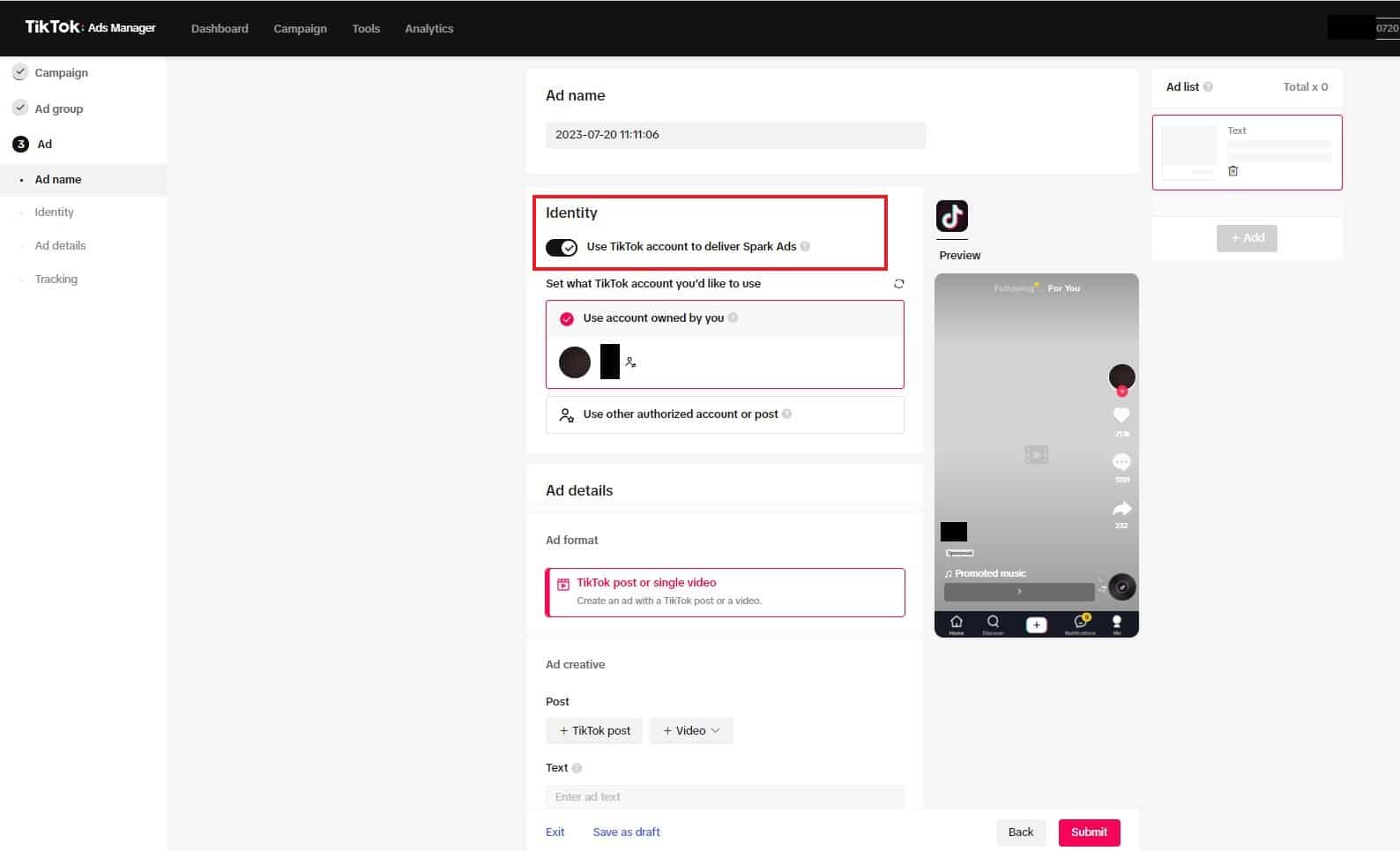Click the Back button

(1021, 832)
